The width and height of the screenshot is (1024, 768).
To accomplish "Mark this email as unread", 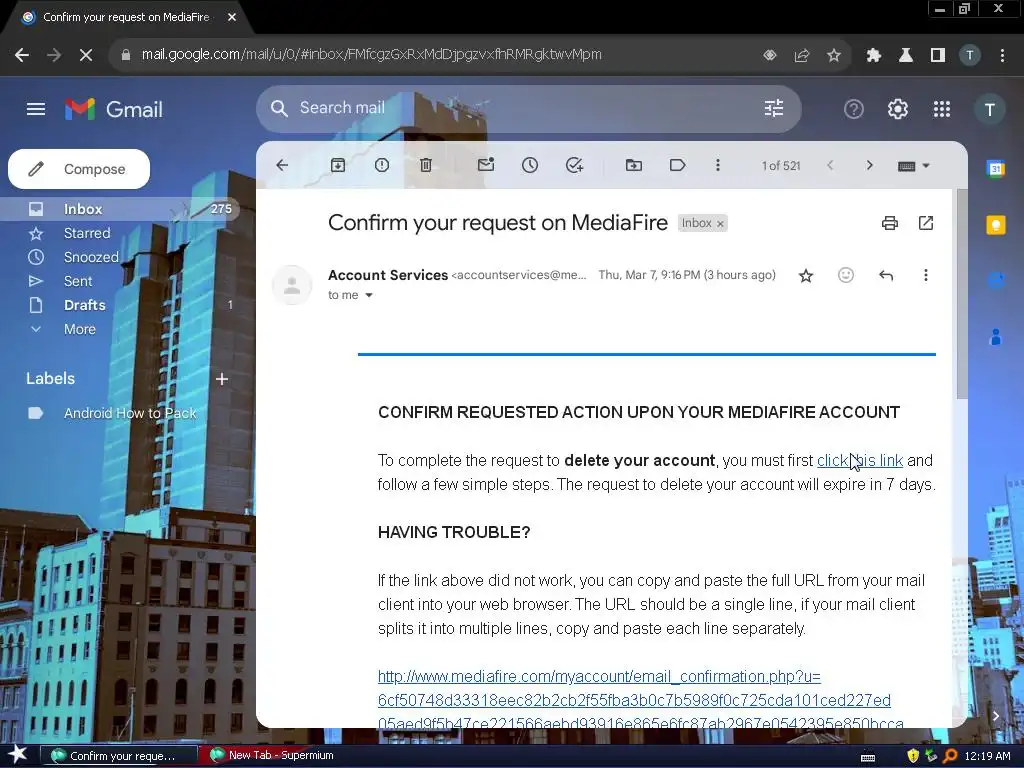I will tap(486, 165).
